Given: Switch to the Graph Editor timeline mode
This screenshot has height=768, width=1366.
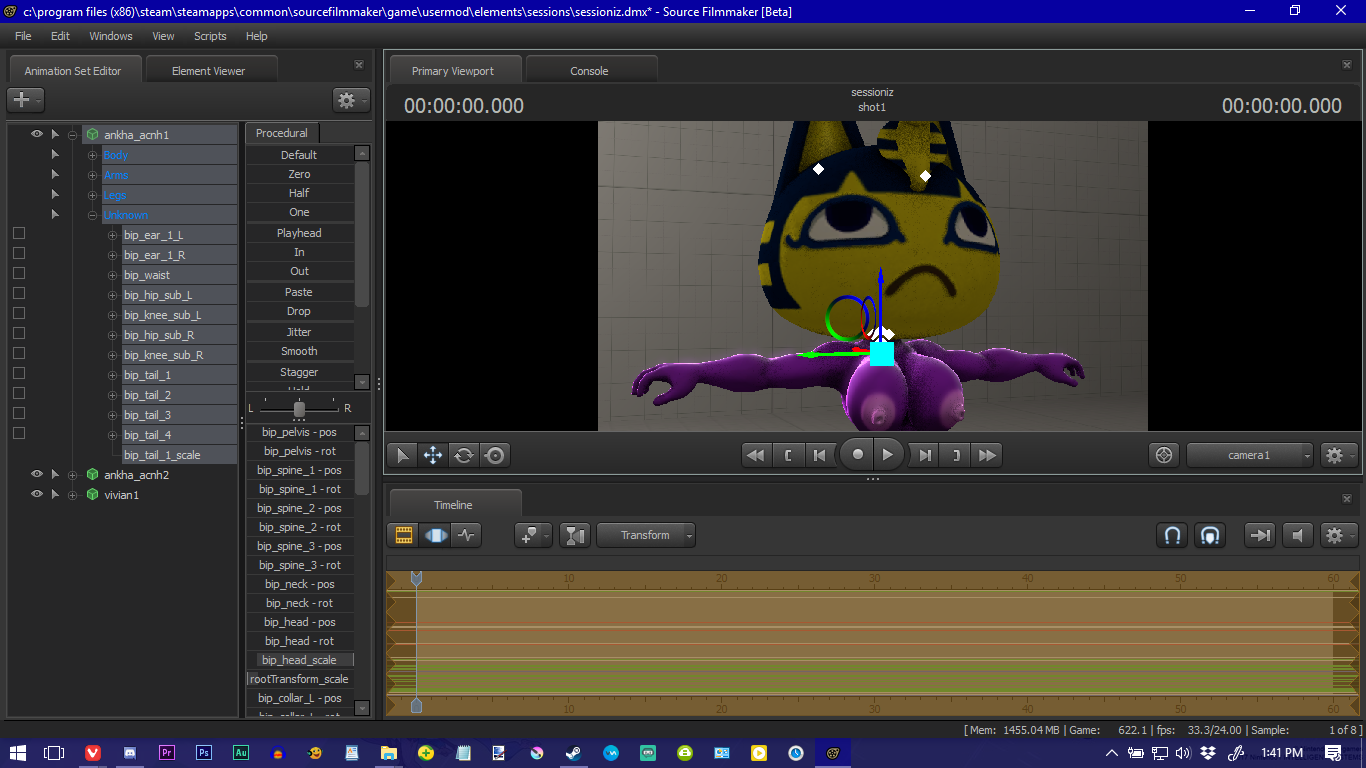Looking at the screenshot, I should pyautogui.click(x=466, y=535).
